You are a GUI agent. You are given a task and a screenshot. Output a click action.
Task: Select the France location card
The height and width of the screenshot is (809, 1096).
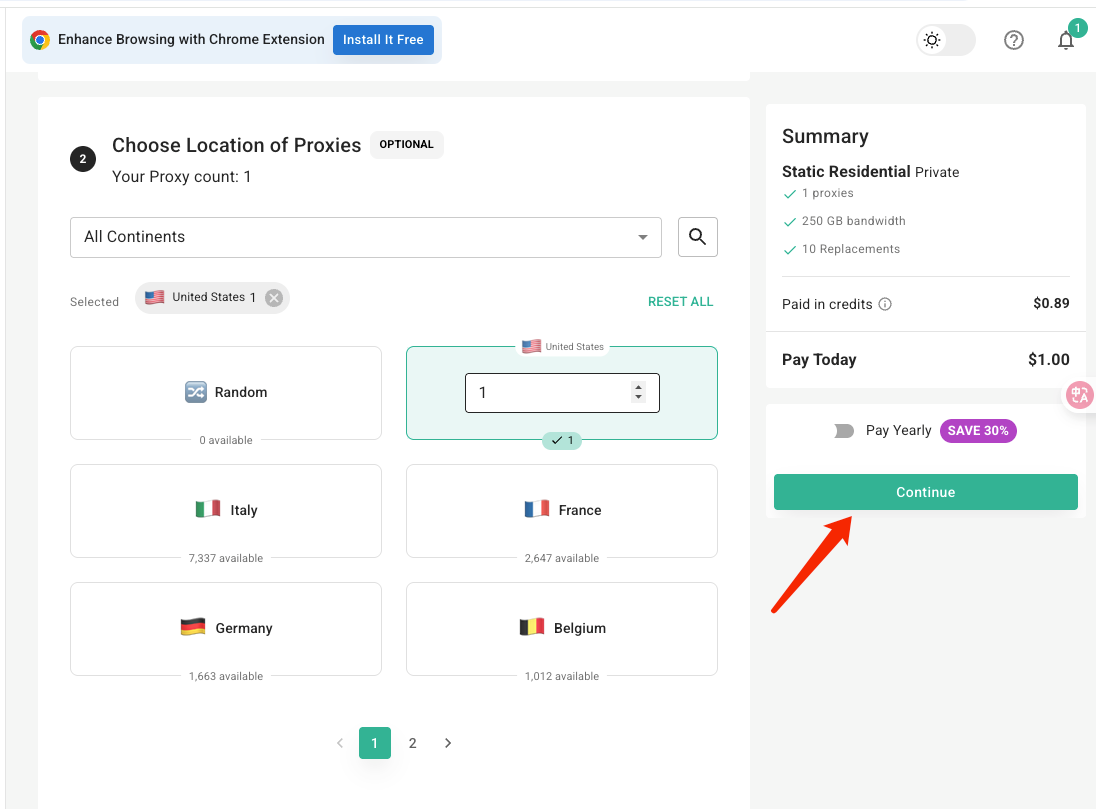tap(562, 511)
